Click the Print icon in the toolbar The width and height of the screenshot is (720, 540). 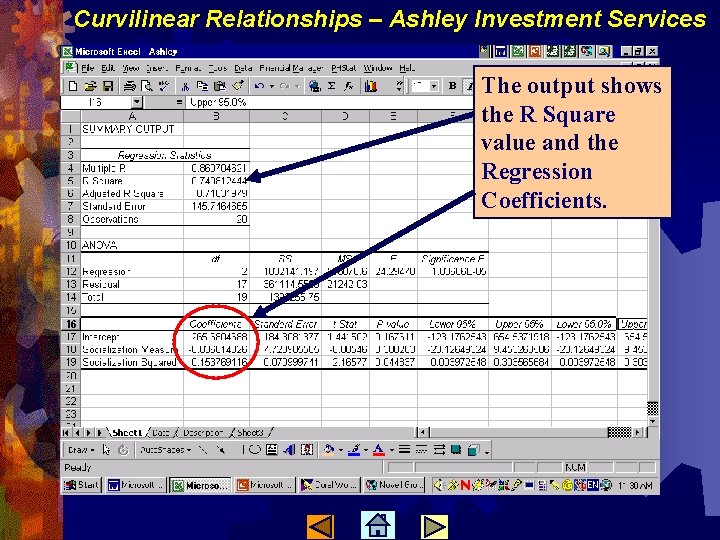pyautogui.click(x=130, y=86)
